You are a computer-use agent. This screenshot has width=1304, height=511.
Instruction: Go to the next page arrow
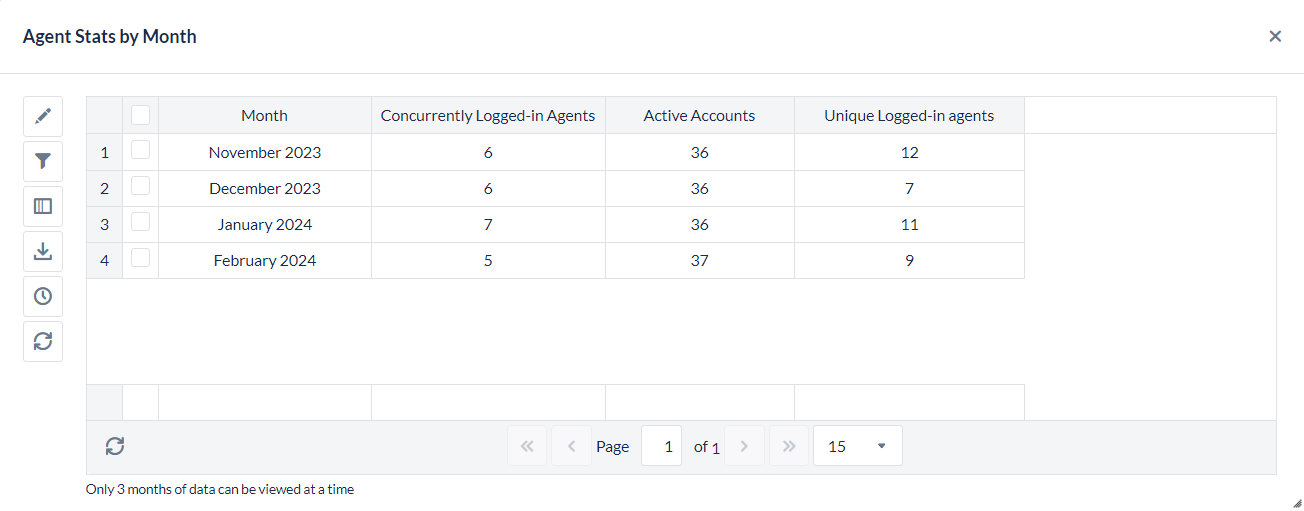click(x=744, y=446)
